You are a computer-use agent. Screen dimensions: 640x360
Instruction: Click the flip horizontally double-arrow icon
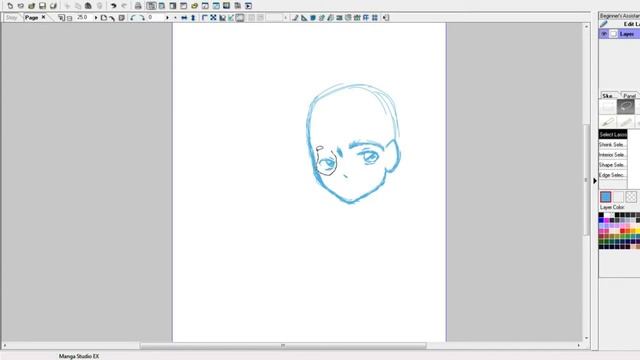pos(184,18)
